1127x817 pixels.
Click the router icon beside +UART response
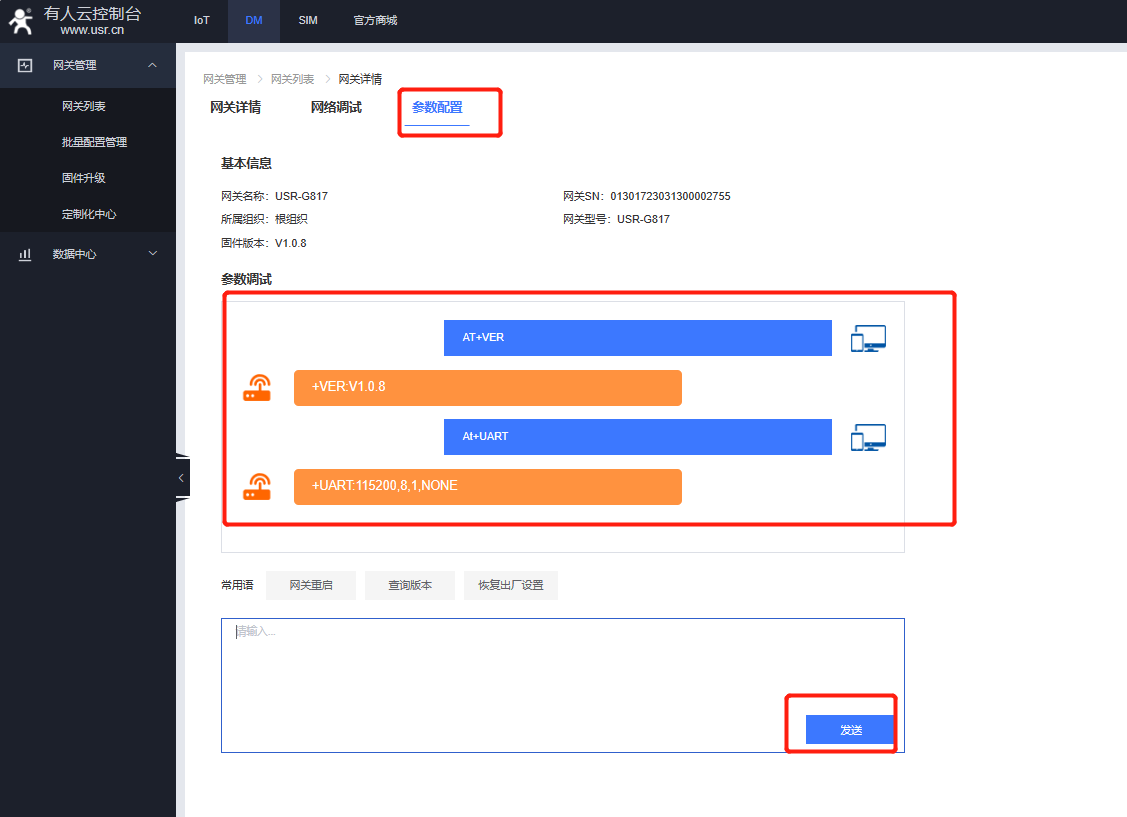pyautogui.click(x=257, y=487)
